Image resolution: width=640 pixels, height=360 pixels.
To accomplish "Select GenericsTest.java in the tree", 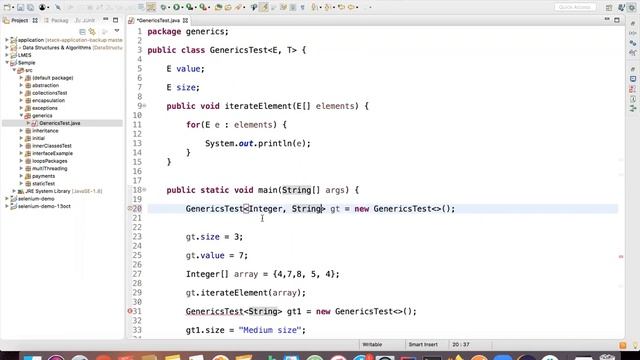I will [x=60, y=123].
